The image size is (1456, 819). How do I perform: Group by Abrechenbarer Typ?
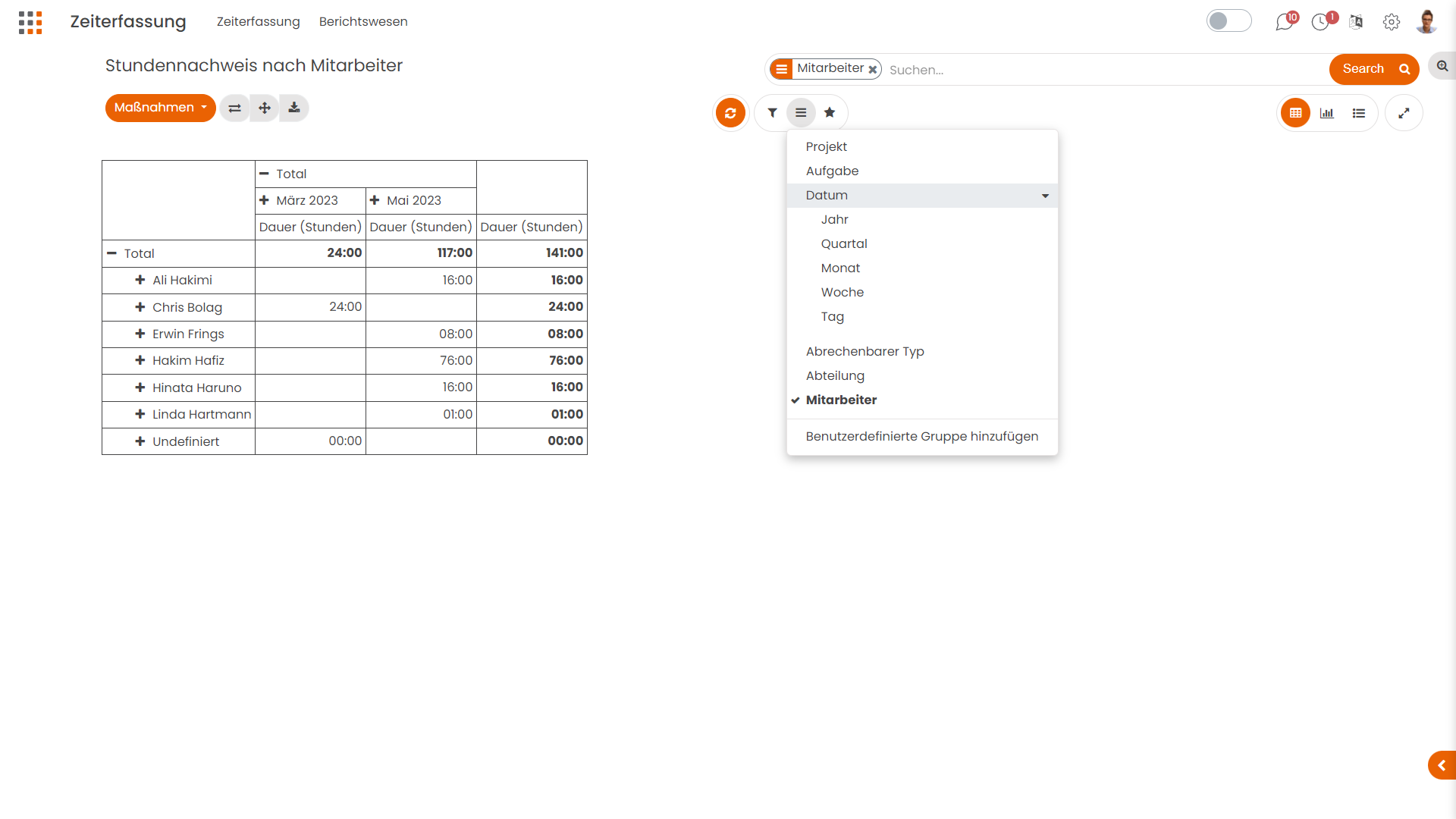click(x=922, y=352)
